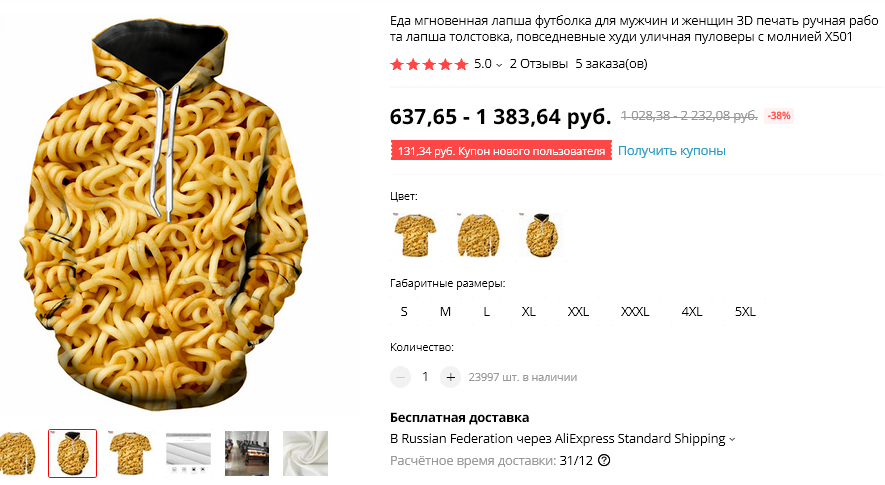The image size is (885, 485).
Task: Increase quantity with the plus button
Action: click(x=450, y=377)
